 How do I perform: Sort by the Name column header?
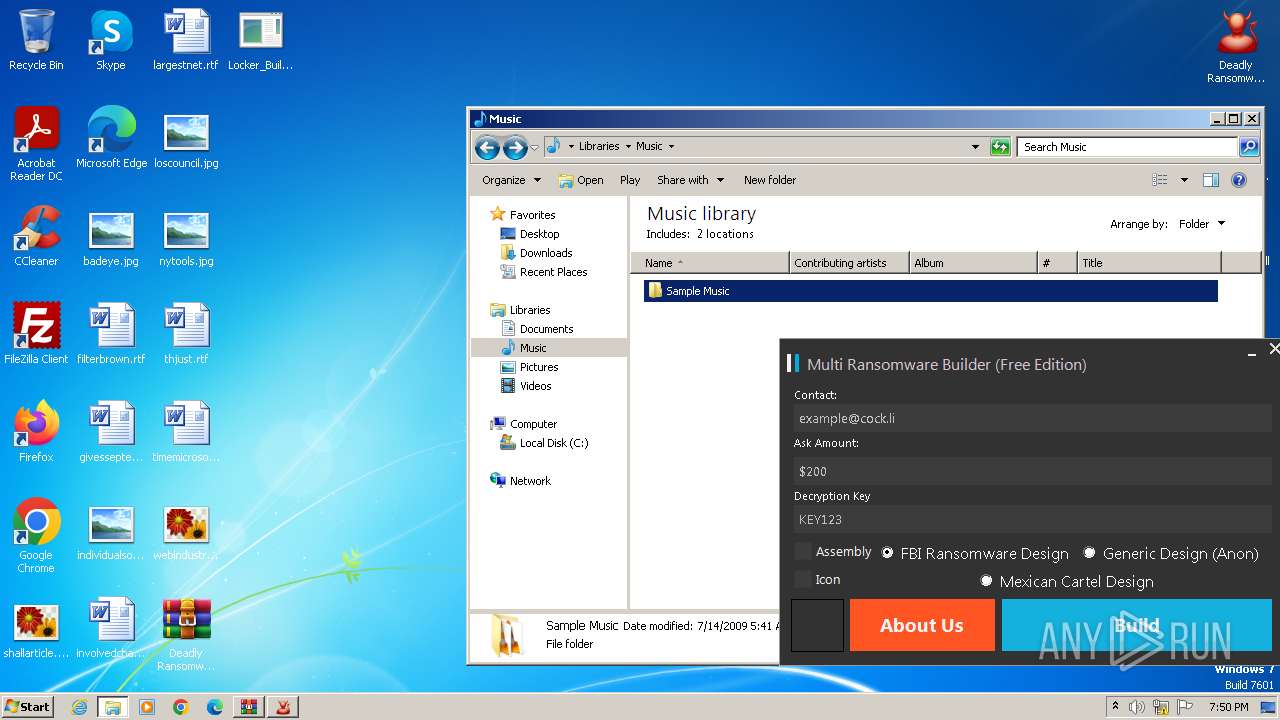pyautogui.click(x=710, y=263)
